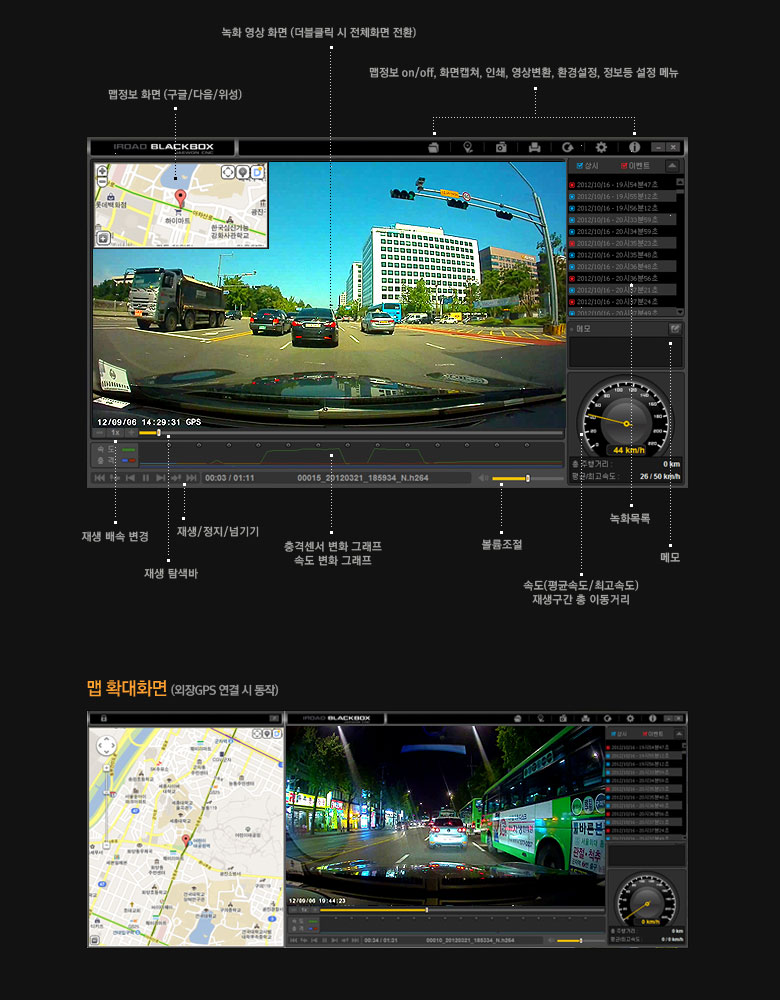
Task: Toggle the 이벤트 filter in daytime player
Action: tap(635, 166)
